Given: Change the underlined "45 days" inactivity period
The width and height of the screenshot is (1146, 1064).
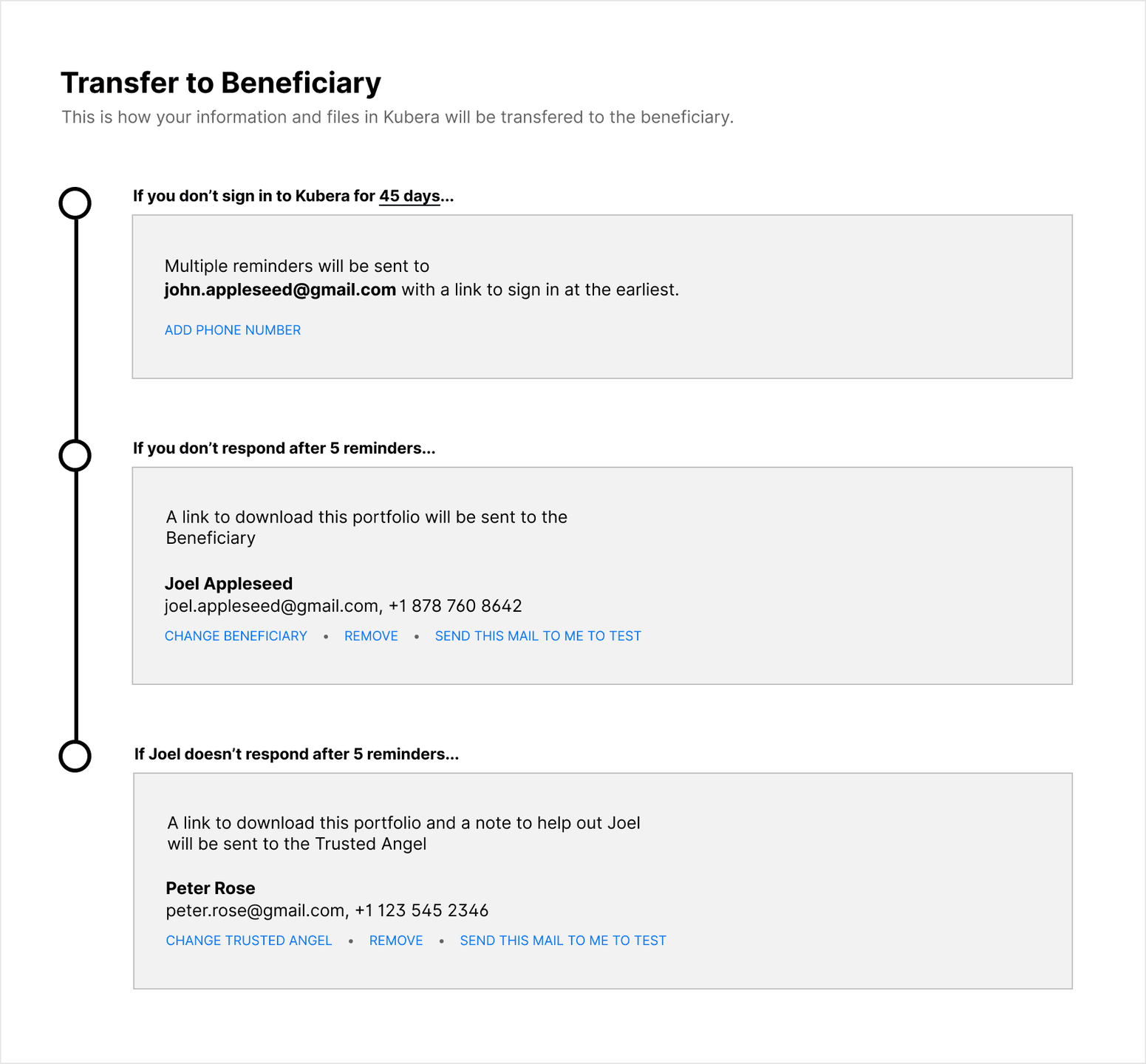Looking at the screenshot, I should coord(409,197).
